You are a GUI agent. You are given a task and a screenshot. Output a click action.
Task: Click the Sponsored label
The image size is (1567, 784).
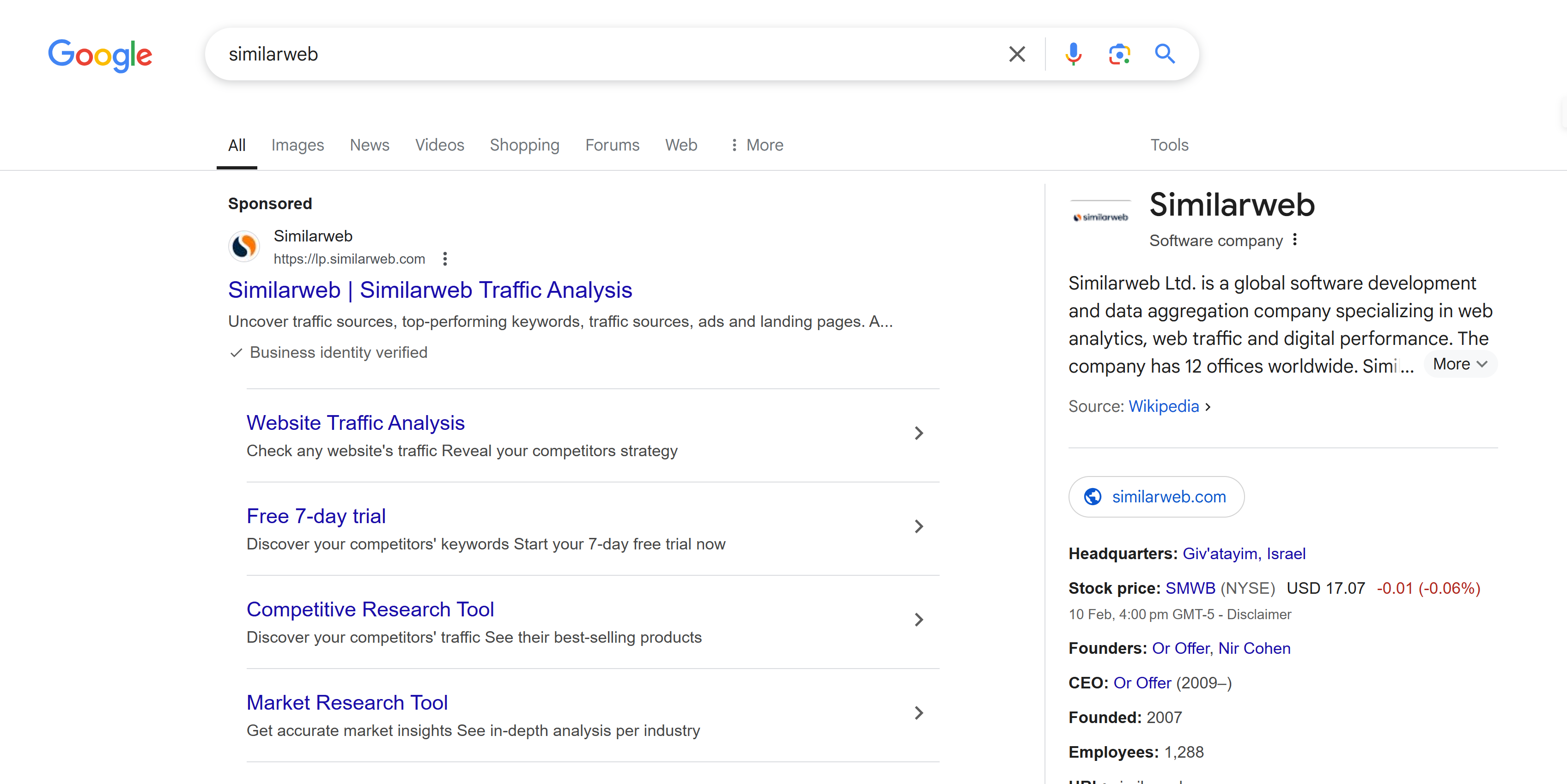click(x=269, y=204)
